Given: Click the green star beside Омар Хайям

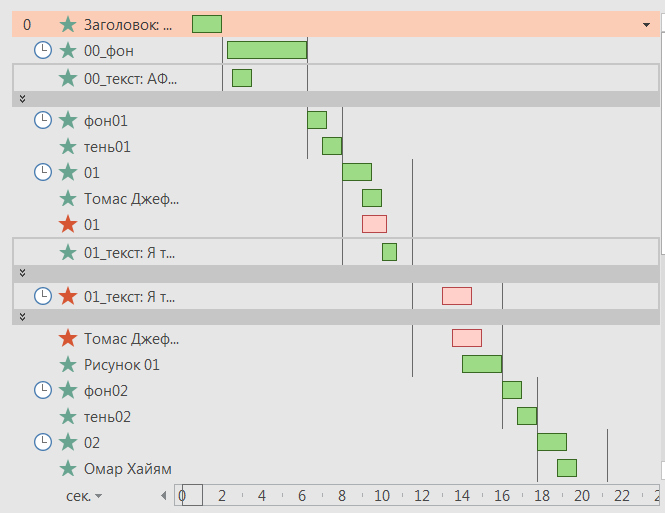Looking at the screenshot, I should pyautogui.click(x=68, y=468).
